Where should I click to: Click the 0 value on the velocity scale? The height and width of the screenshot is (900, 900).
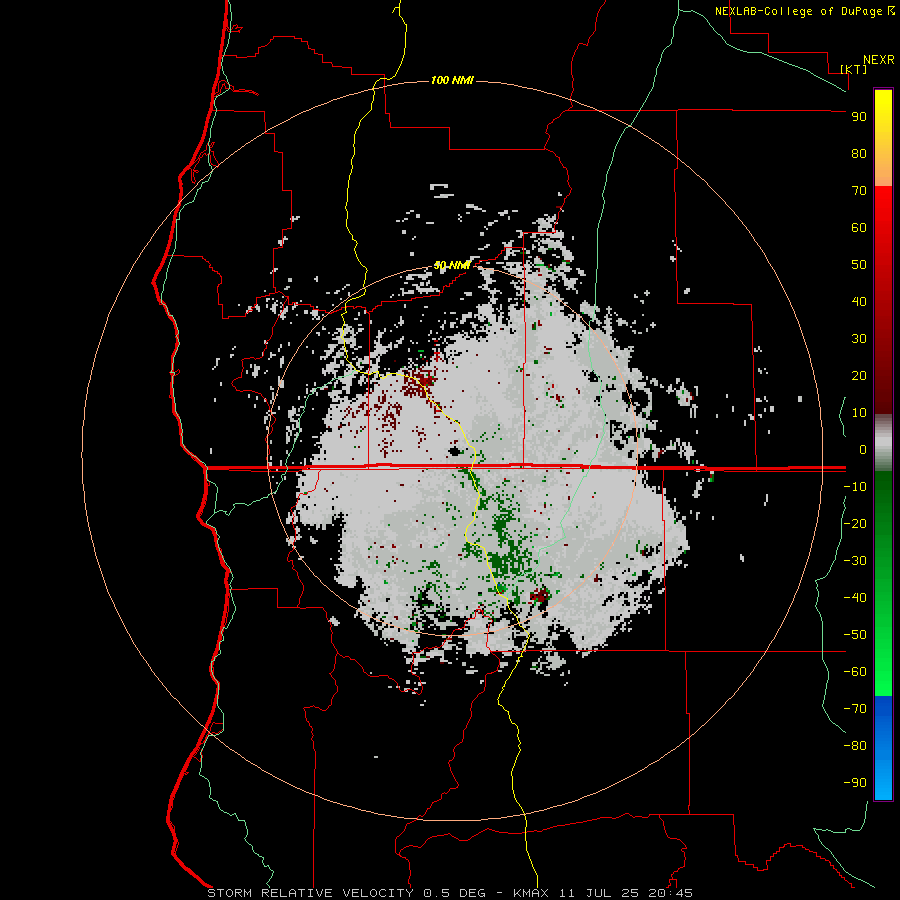coord(863,449)
